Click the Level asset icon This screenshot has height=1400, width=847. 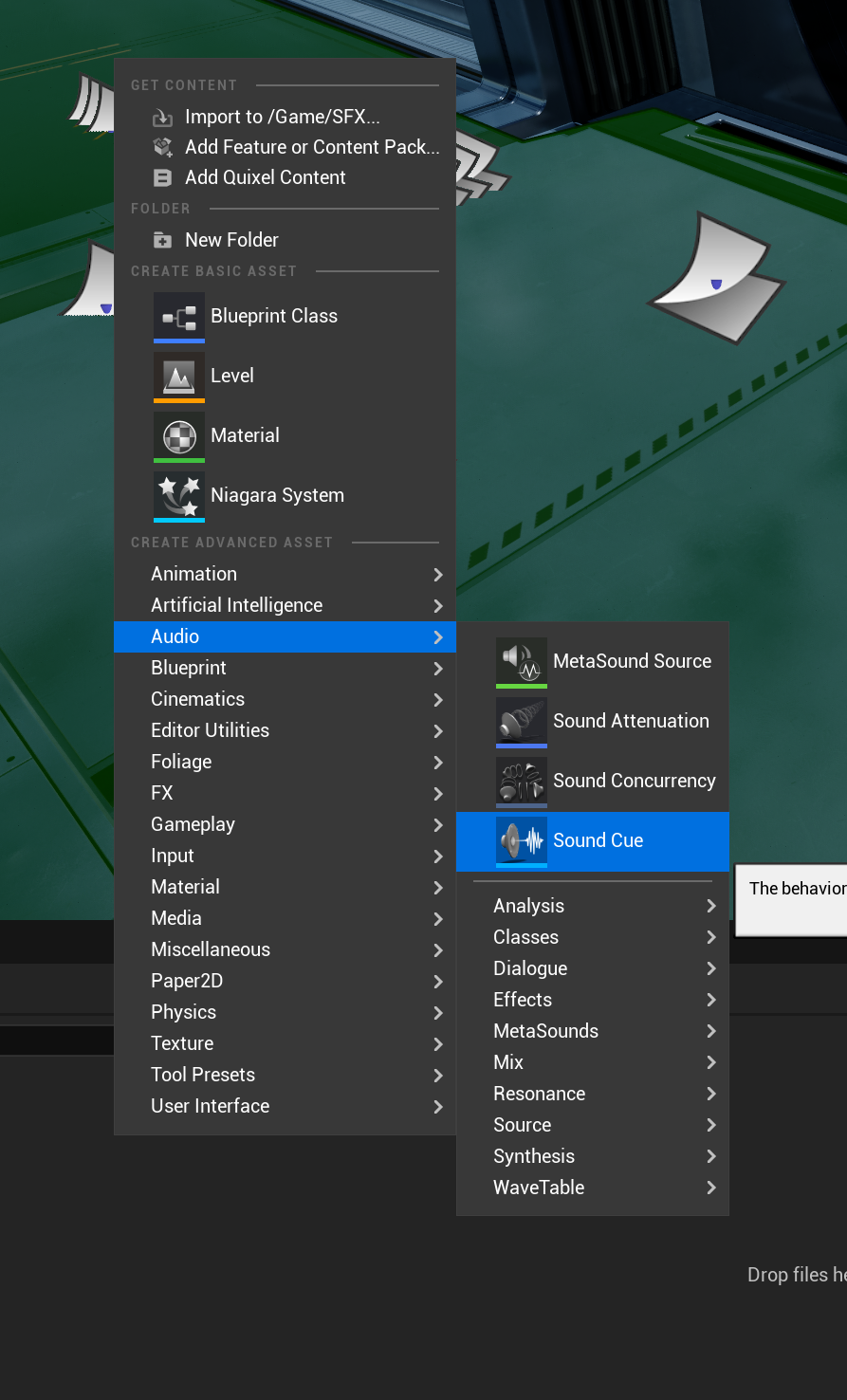pos(179,377)
